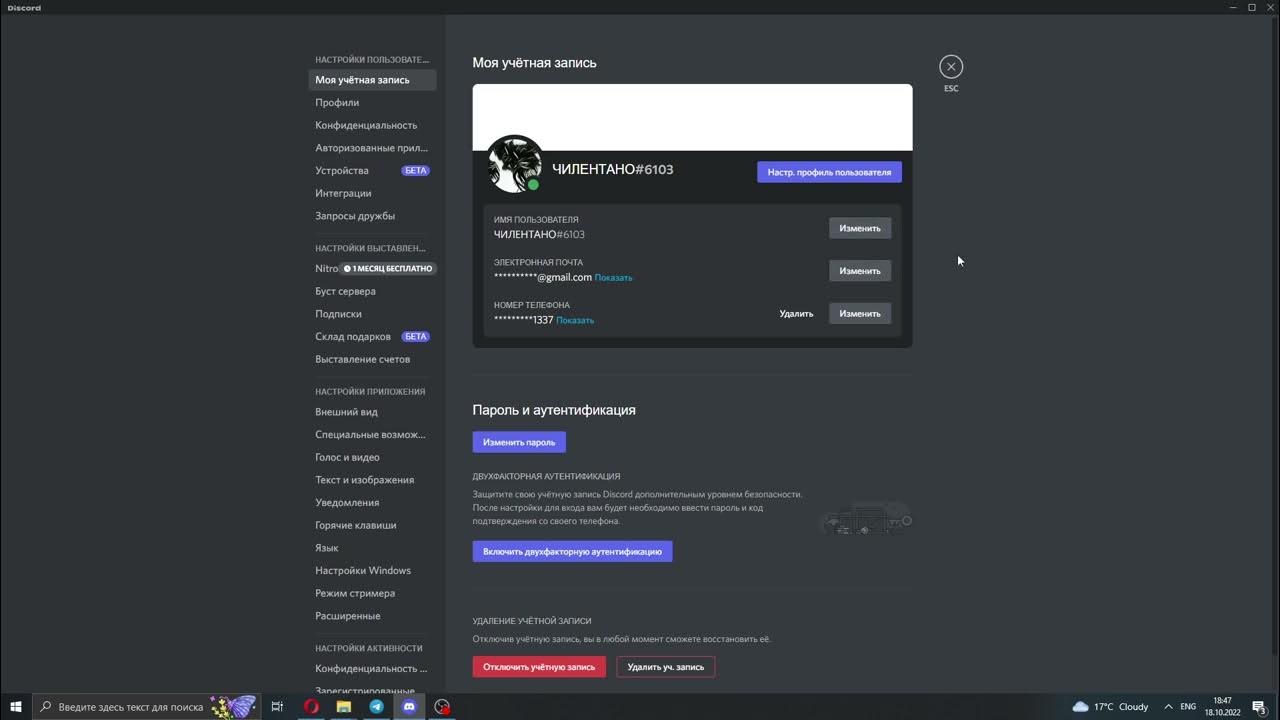The height and width of the screenshot is (720, 1280).
Task: Open the Профили settings section
Action: 372,102
